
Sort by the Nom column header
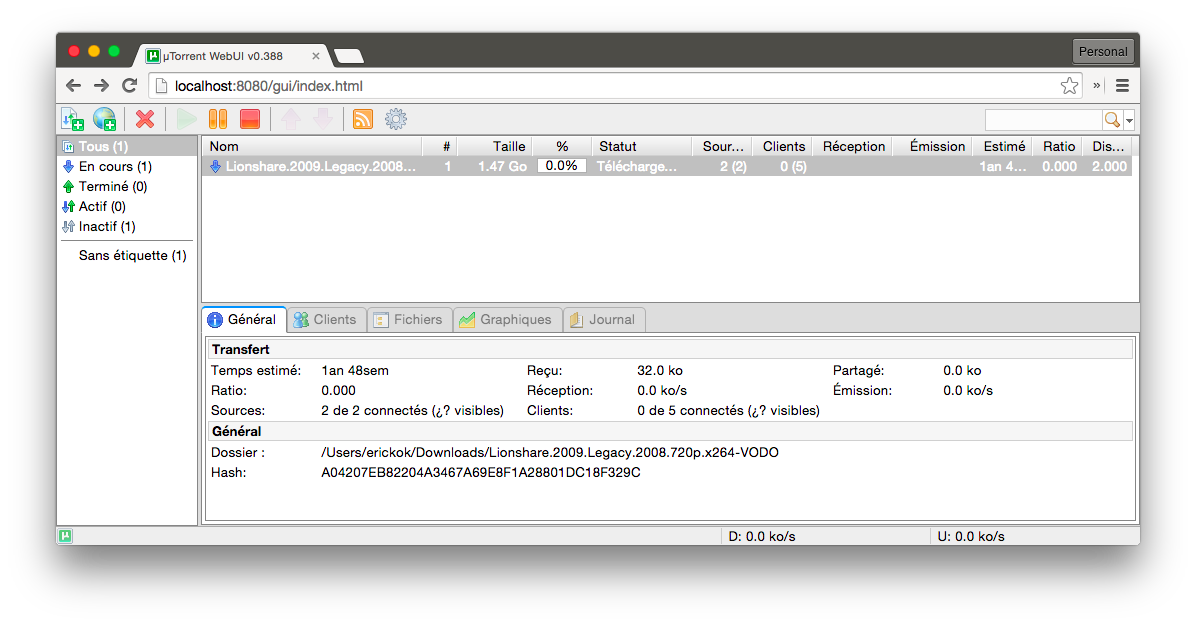click(312, 147)
